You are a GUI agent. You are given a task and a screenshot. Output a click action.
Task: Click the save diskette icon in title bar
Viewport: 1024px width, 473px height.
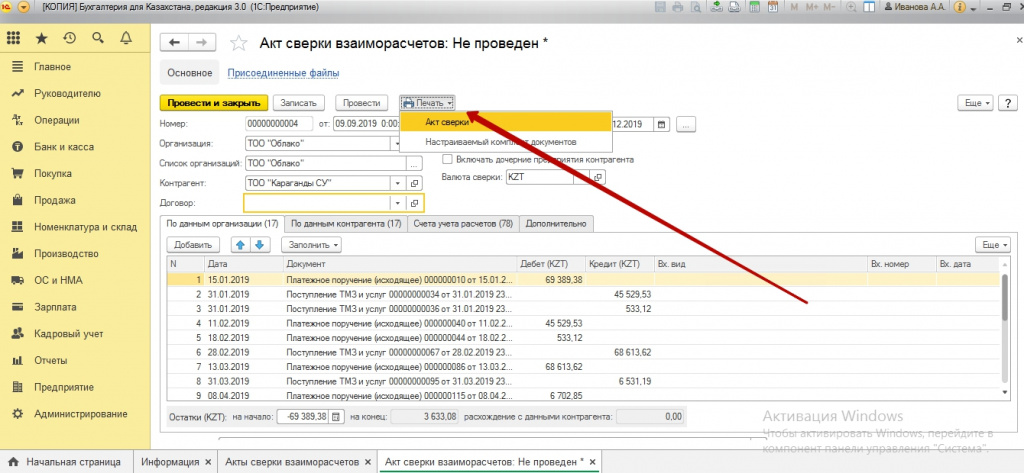coord(660,7)
